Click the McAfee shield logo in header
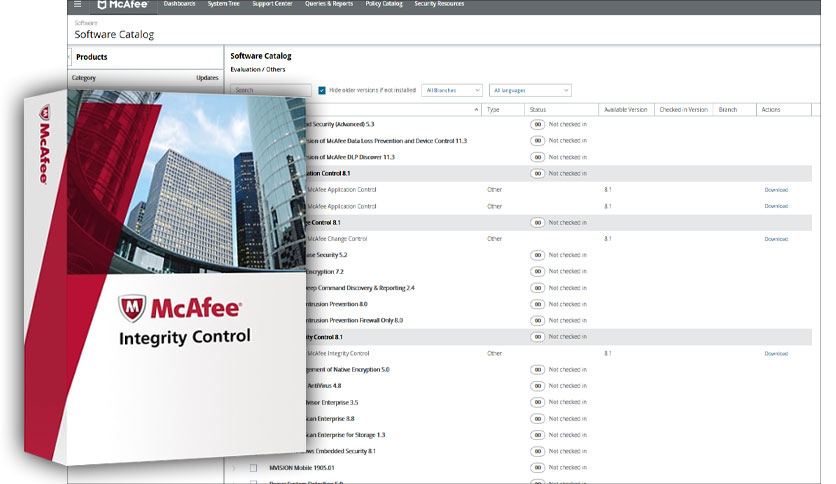 click(x=102, y=5)
